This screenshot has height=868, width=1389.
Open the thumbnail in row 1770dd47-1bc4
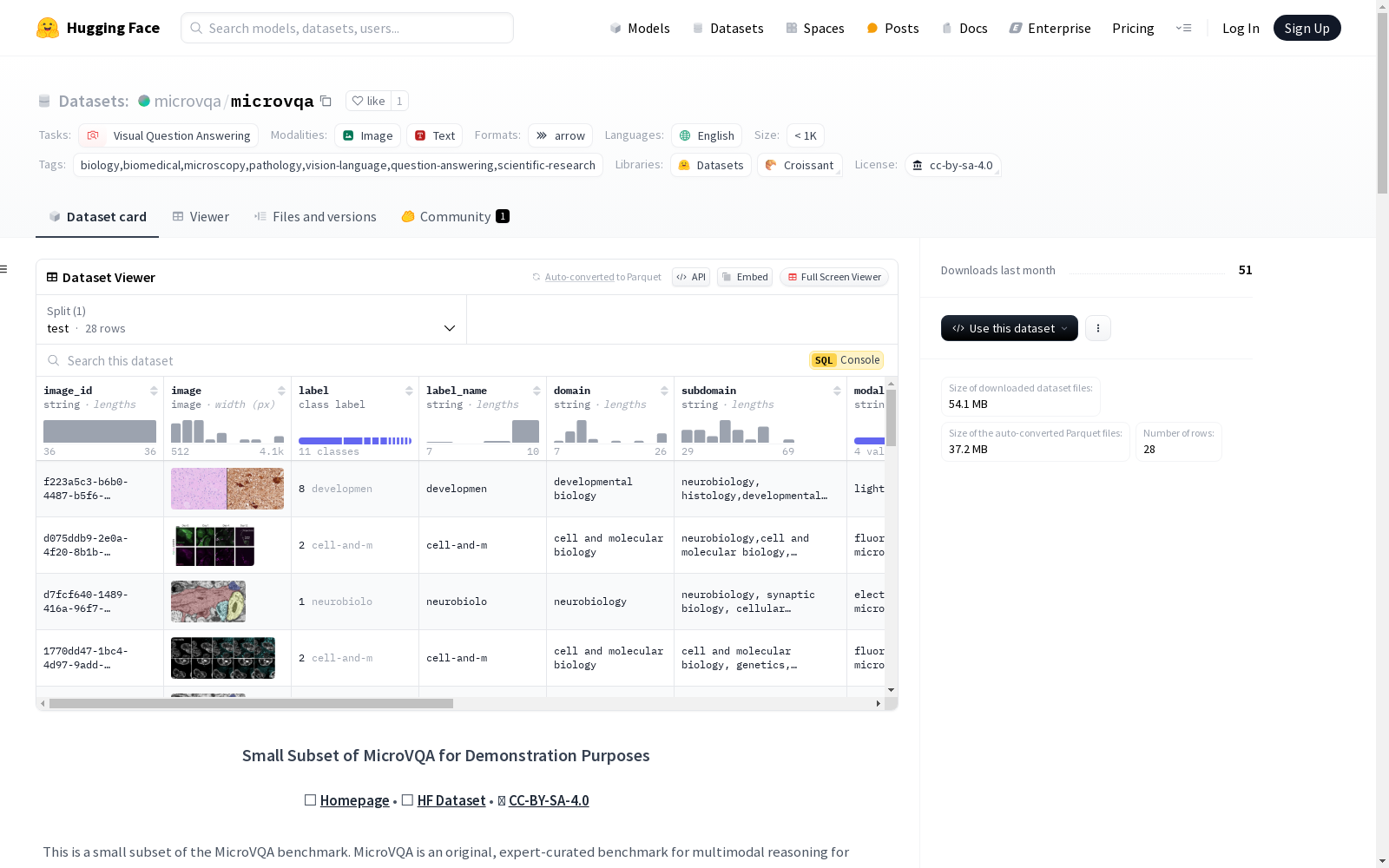click(223, 658)
